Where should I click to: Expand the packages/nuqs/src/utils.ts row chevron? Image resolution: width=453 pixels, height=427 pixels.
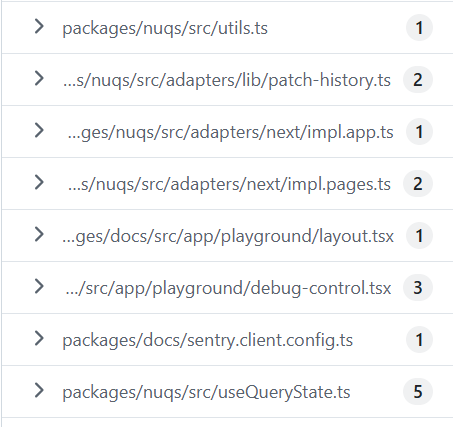(39, 27)
